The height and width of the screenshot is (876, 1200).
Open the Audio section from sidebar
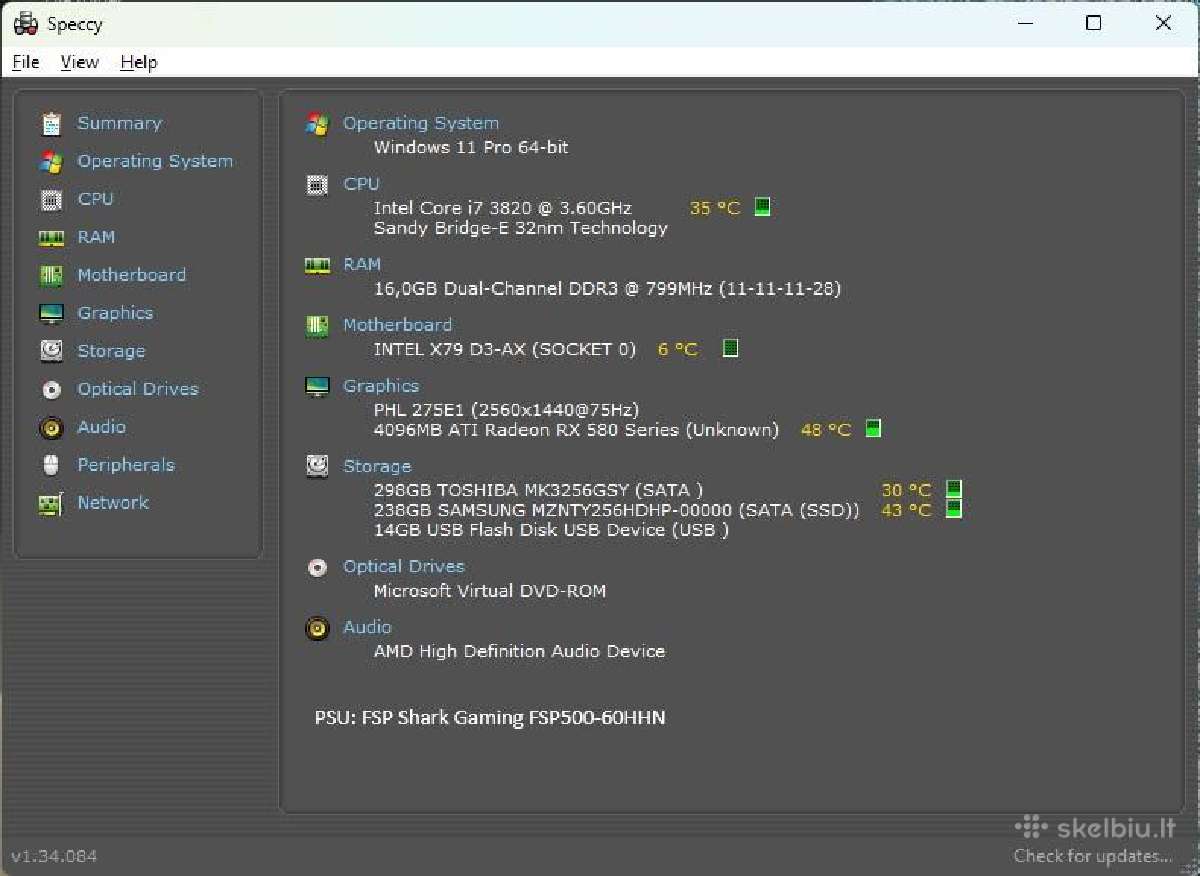(x=102, y=427)
